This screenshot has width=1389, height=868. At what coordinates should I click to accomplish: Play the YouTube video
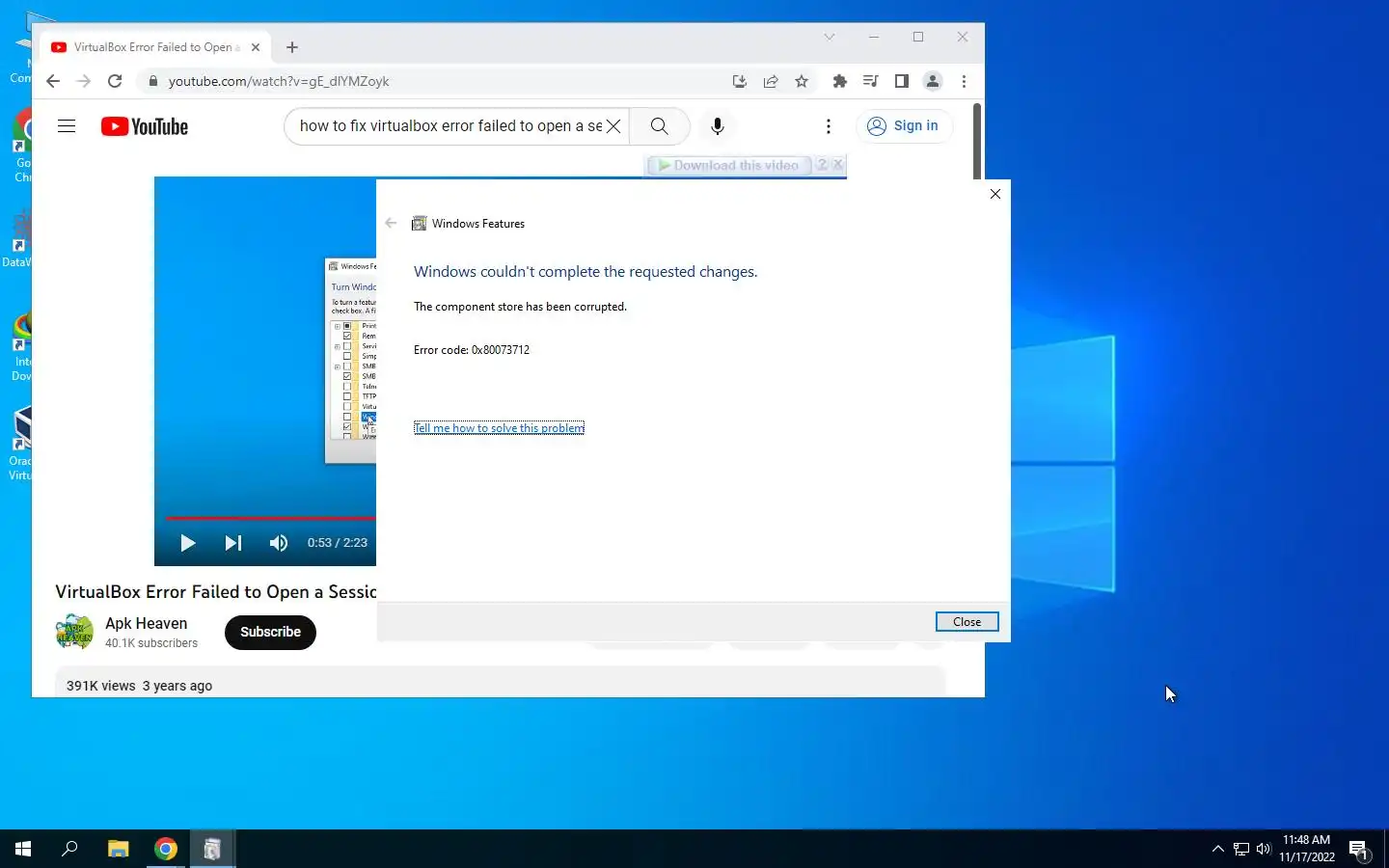click(x=188, y=543)
